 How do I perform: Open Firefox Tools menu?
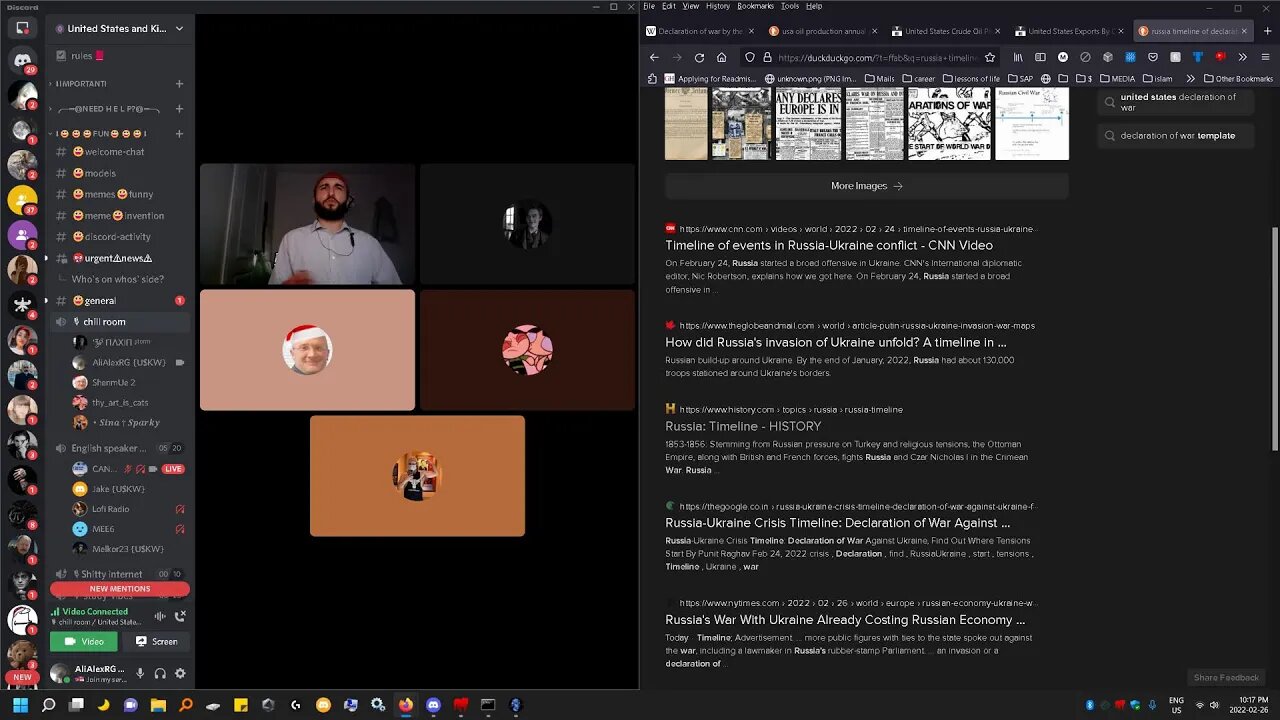[790, 6]
